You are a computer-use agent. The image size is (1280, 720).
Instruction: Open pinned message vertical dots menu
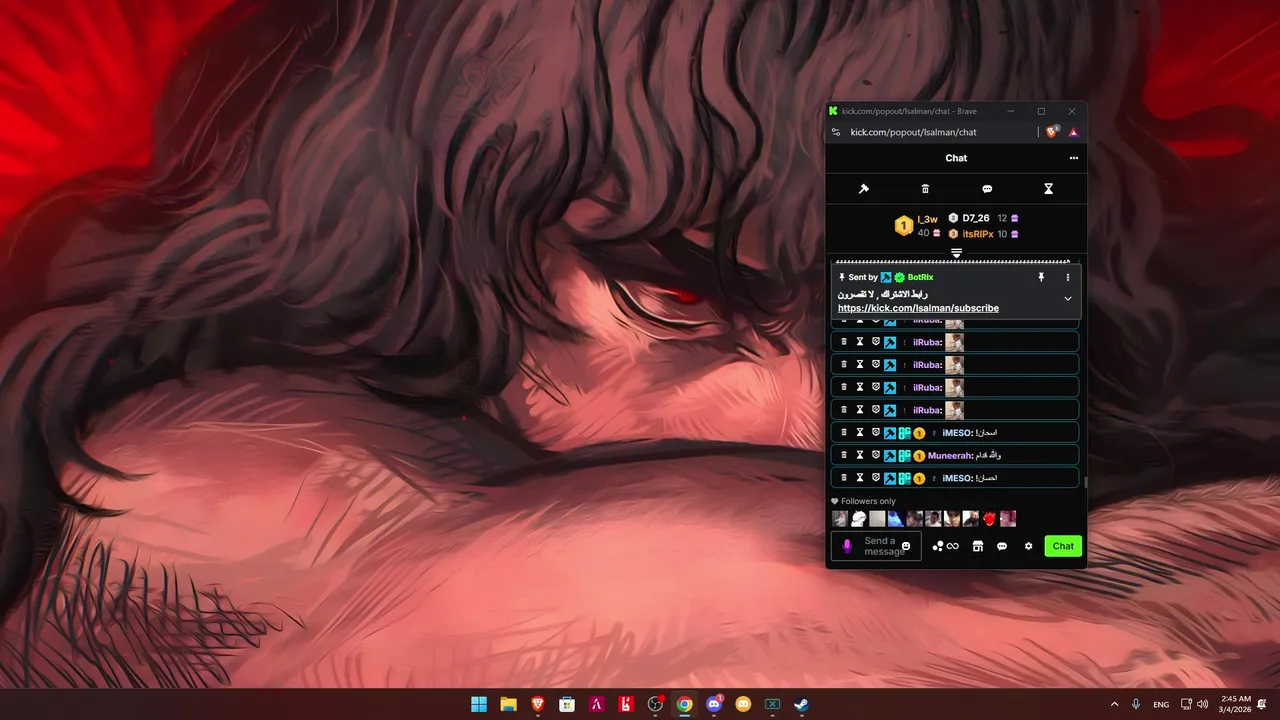tap(1067, 277)
